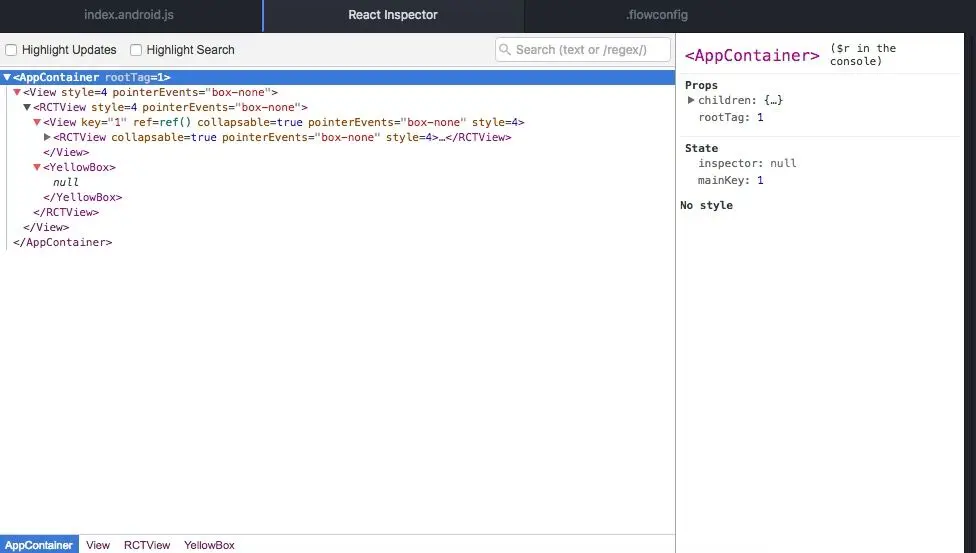Collapse the View key="1" node arrow

coord(37,122)
